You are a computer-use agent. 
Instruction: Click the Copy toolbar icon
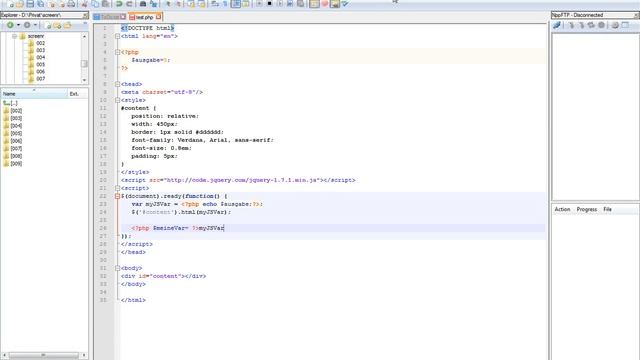point(95,4)
